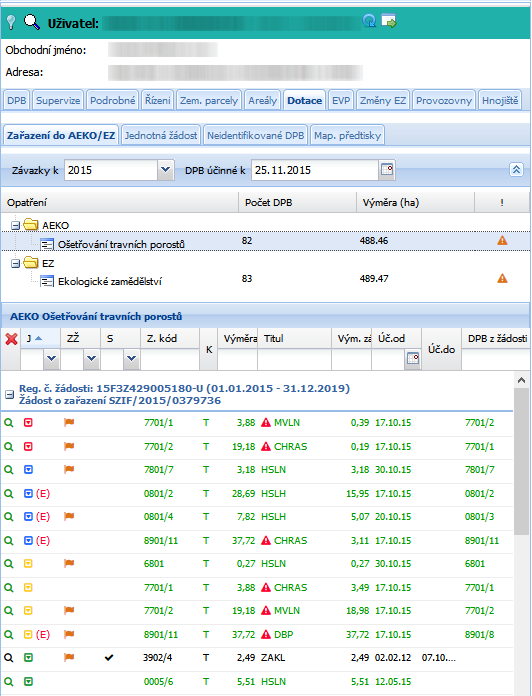
Task: Click the Reg. č. žádosti 15F3Z429005180-U link
Action: tap(184, 388)
